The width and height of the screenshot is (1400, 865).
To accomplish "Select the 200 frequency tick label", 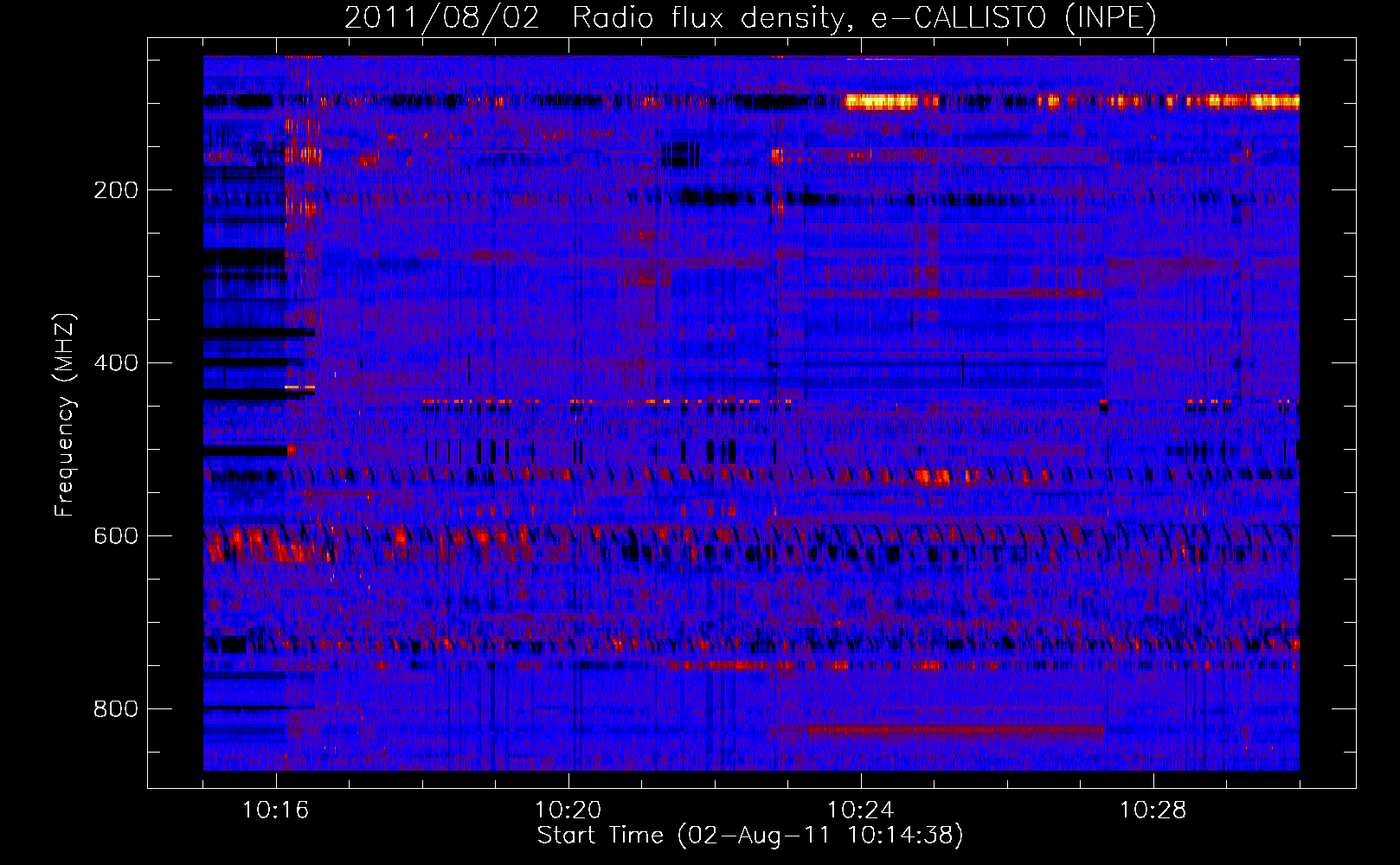I will 116,190.
